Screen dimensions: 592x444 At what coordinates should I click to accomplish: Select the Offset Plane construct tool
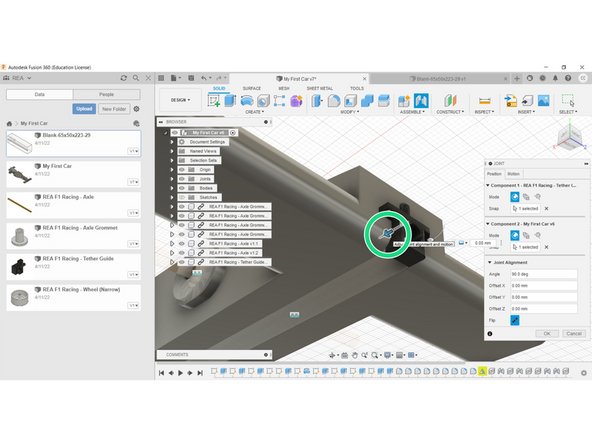450,101
